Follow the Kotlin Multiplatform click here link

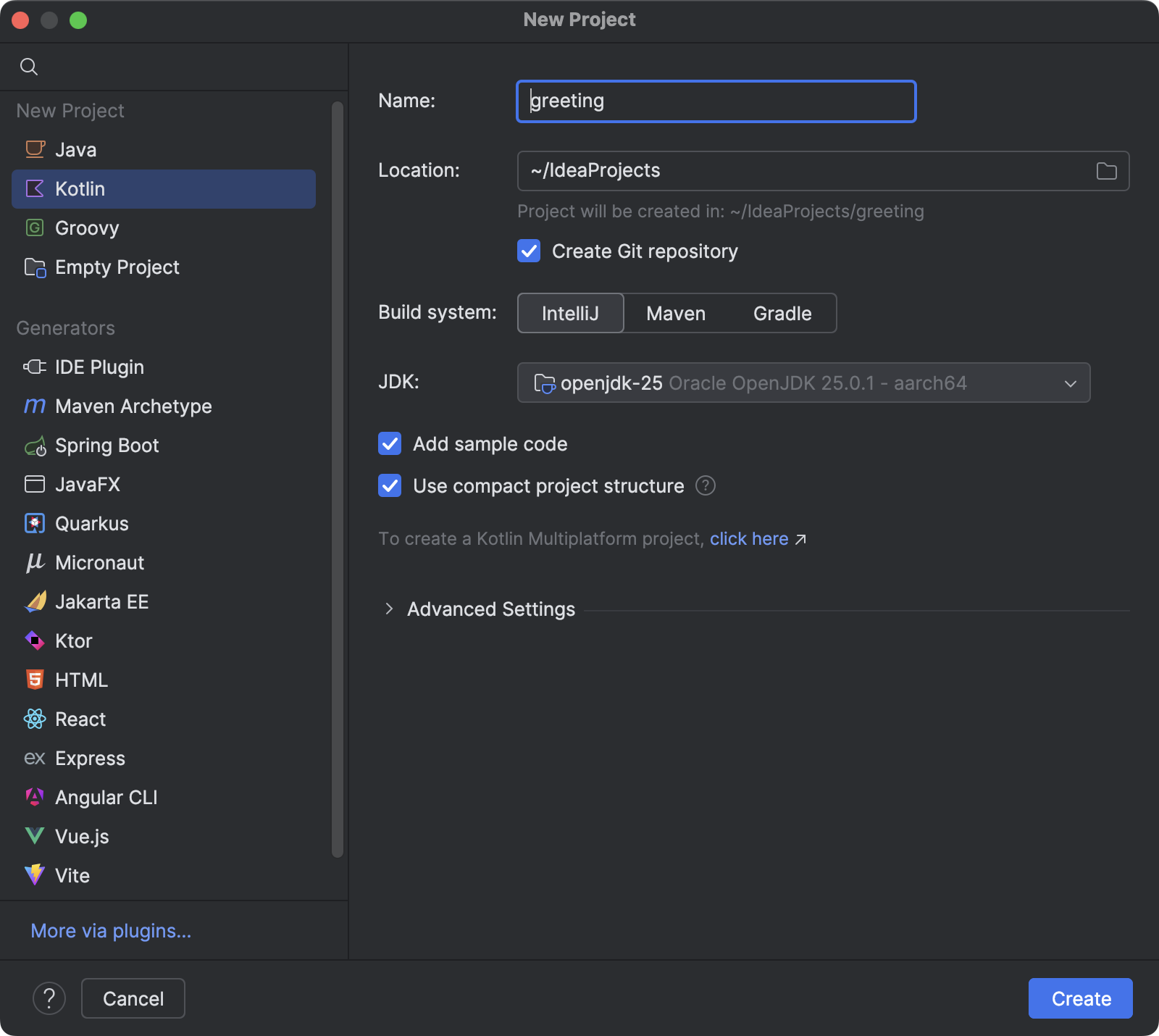tap(749, 539)
